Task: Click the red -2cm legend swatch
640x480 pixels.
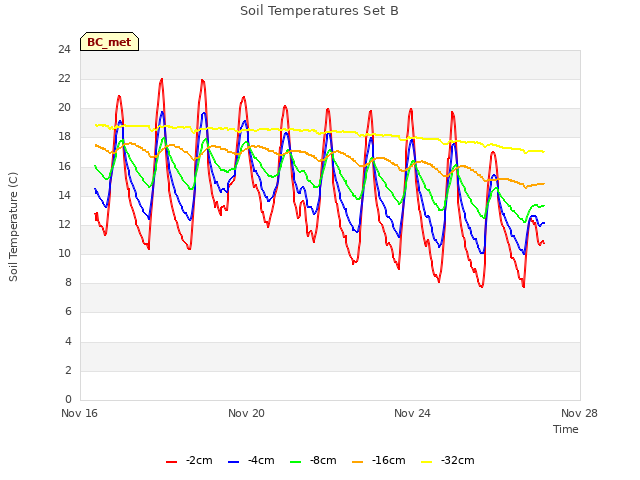Action: click(171, 462)
